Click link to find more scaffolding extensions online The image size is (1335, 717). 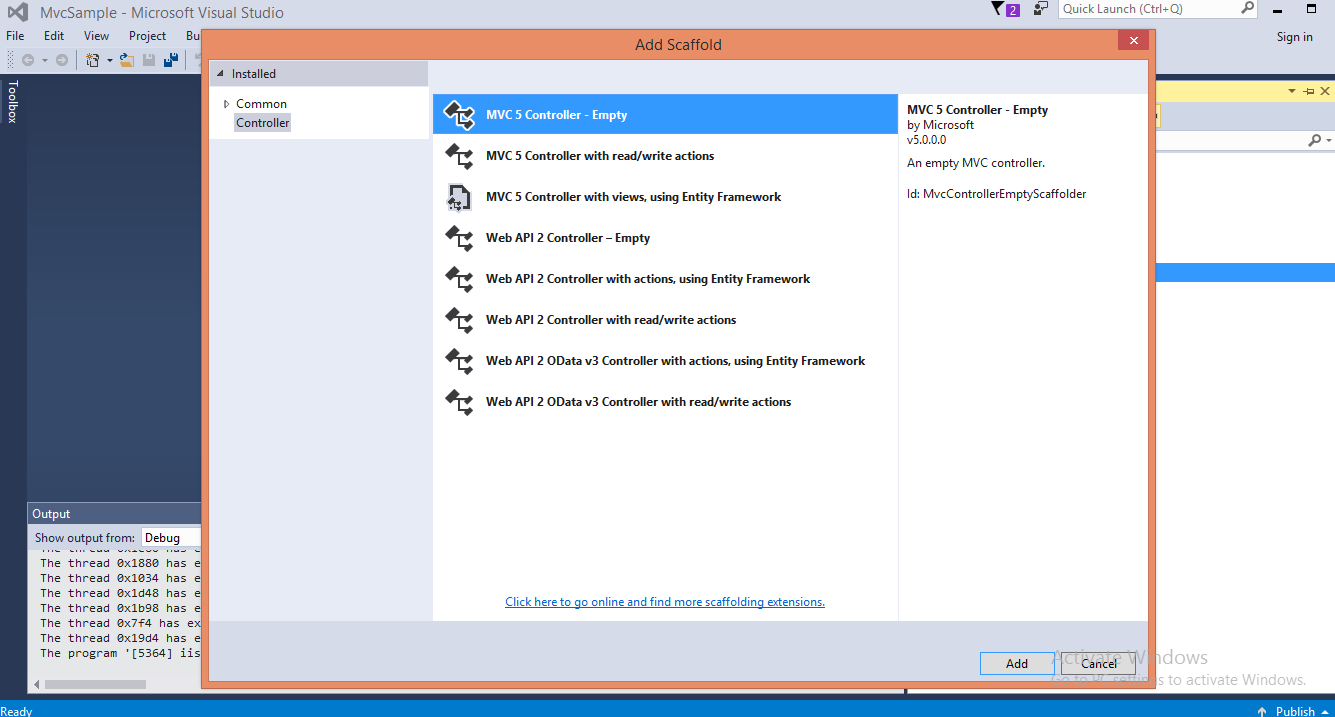(665, 602)
